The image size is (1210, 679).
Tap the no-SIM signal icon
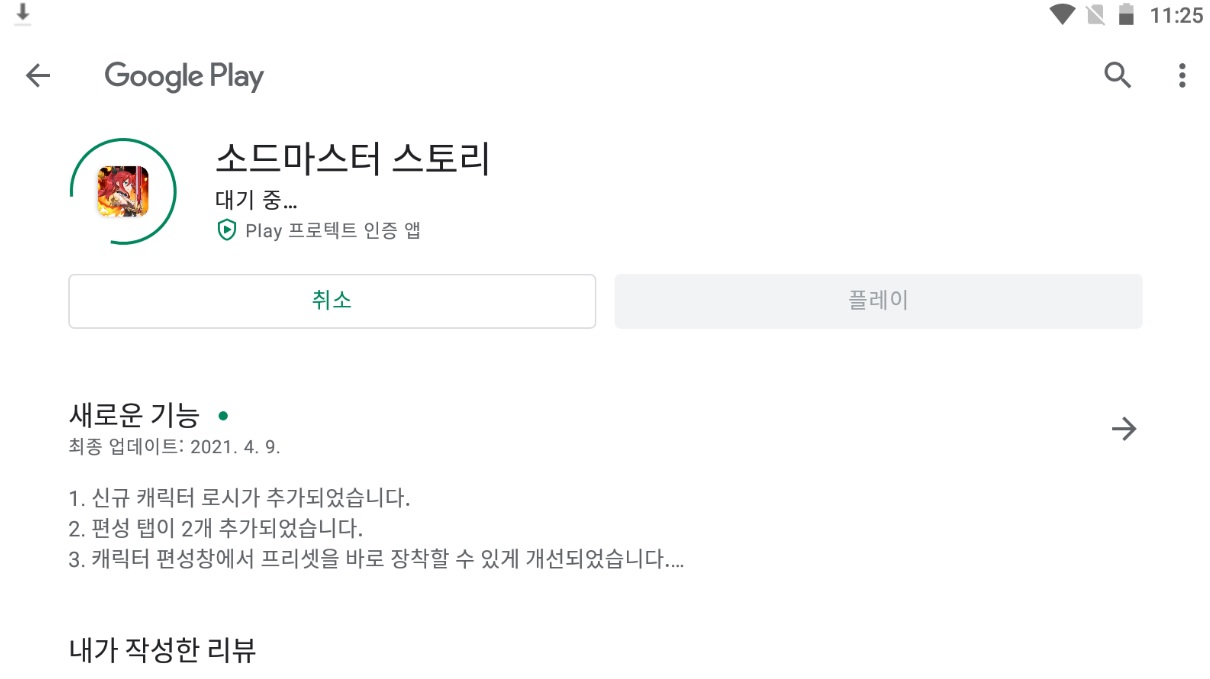pyautogui.click(x=1095, y=15)
